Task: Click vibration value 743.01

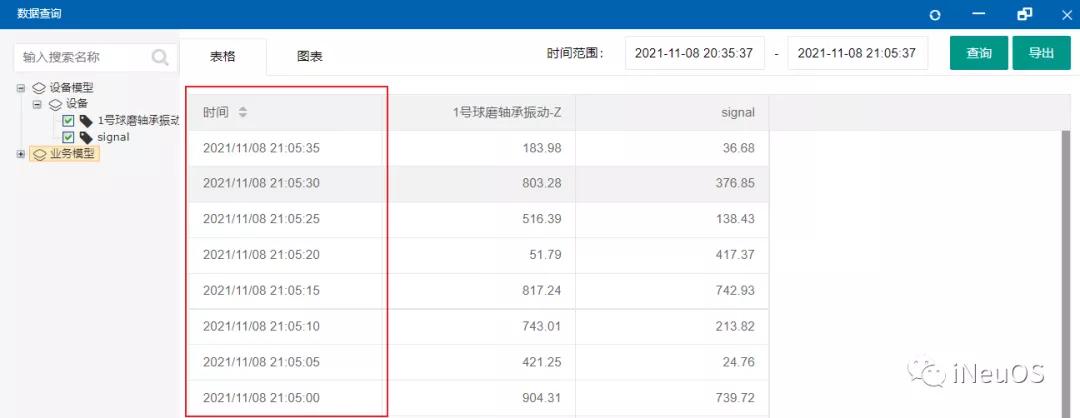Action: (x=542, y=327)
